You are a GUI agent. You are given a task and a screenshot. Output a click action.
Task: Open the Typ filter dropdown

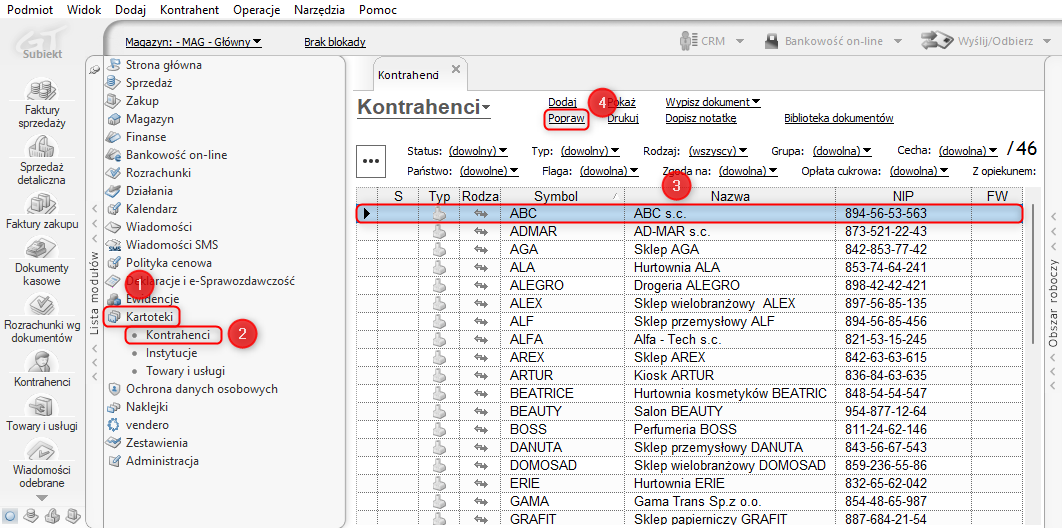click(591, 150)
